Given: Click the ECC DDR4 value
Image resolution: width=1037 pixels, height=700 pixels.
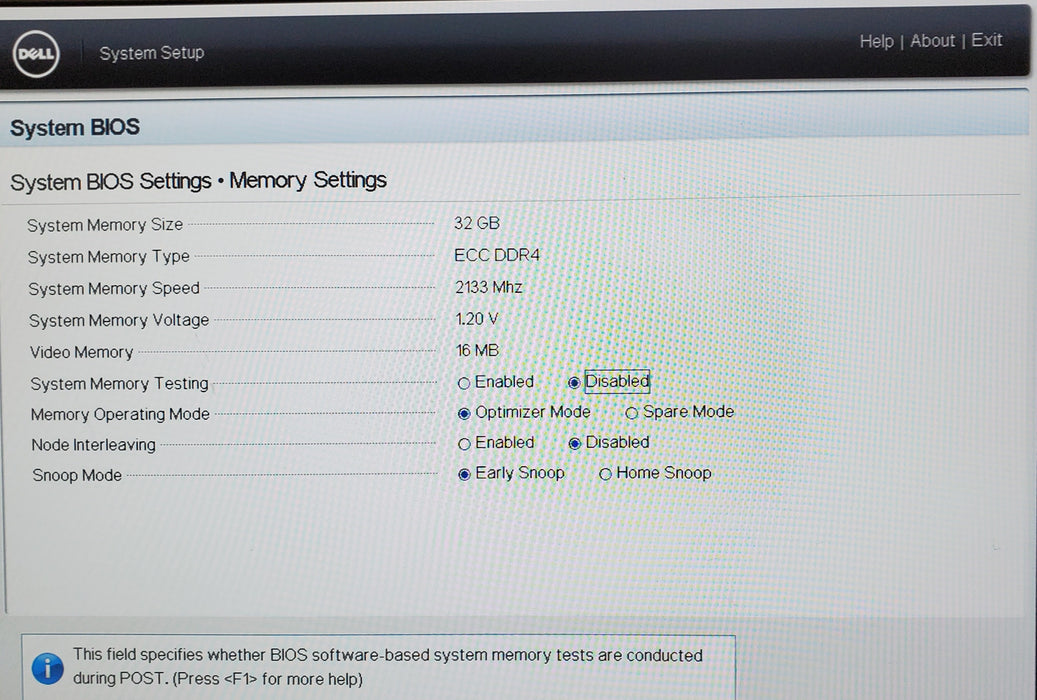Looking at the screenshot, I should click(497, 255).
